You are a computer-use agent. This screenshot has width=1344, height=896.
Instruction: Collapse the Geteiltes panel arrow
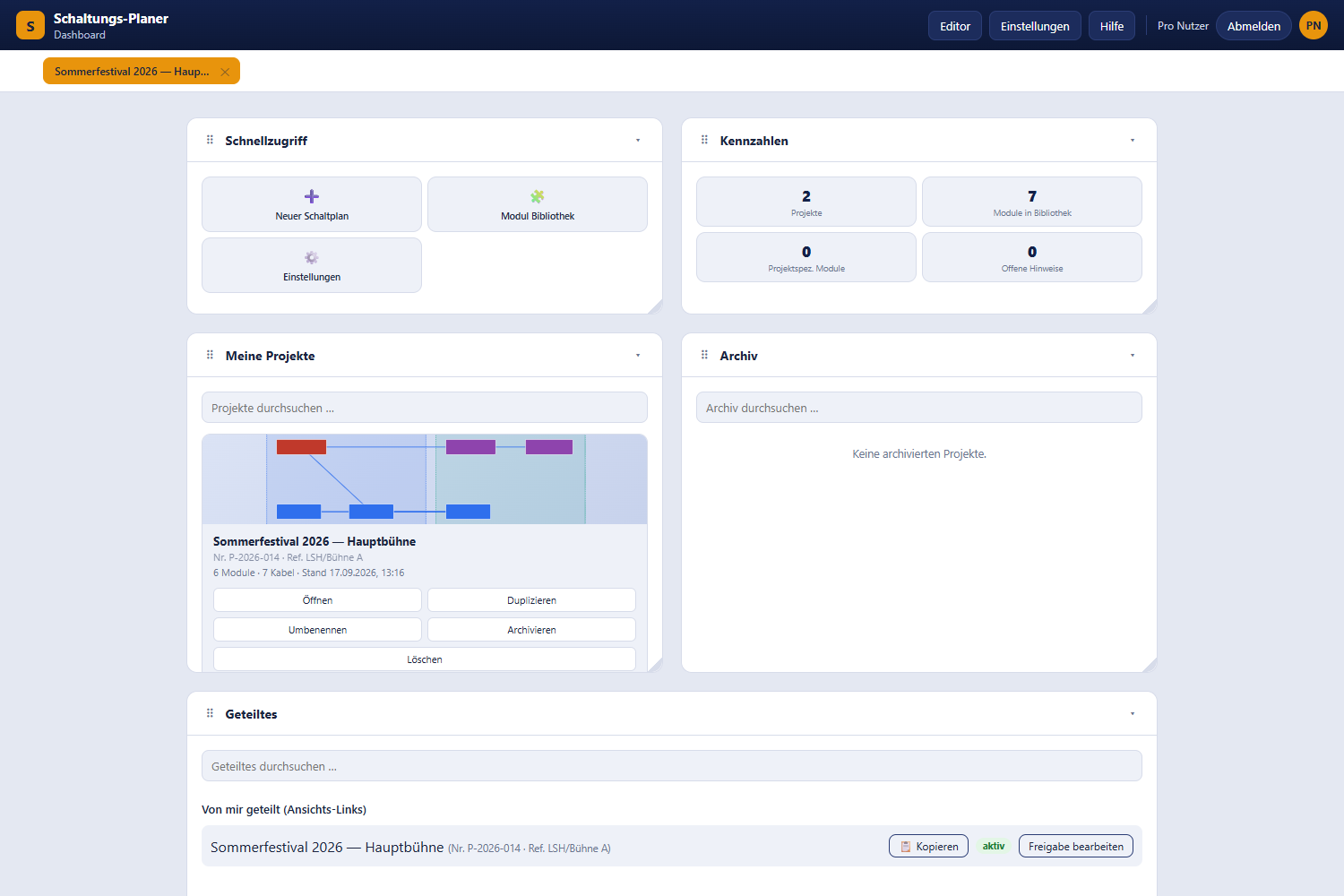tap(1133, 713)
